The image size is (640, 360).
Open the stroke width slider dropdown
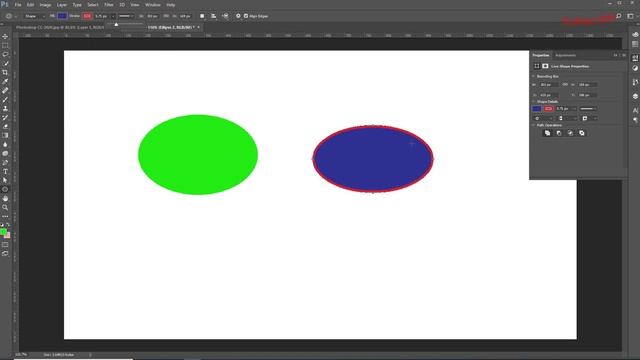(x=113, y=16)
